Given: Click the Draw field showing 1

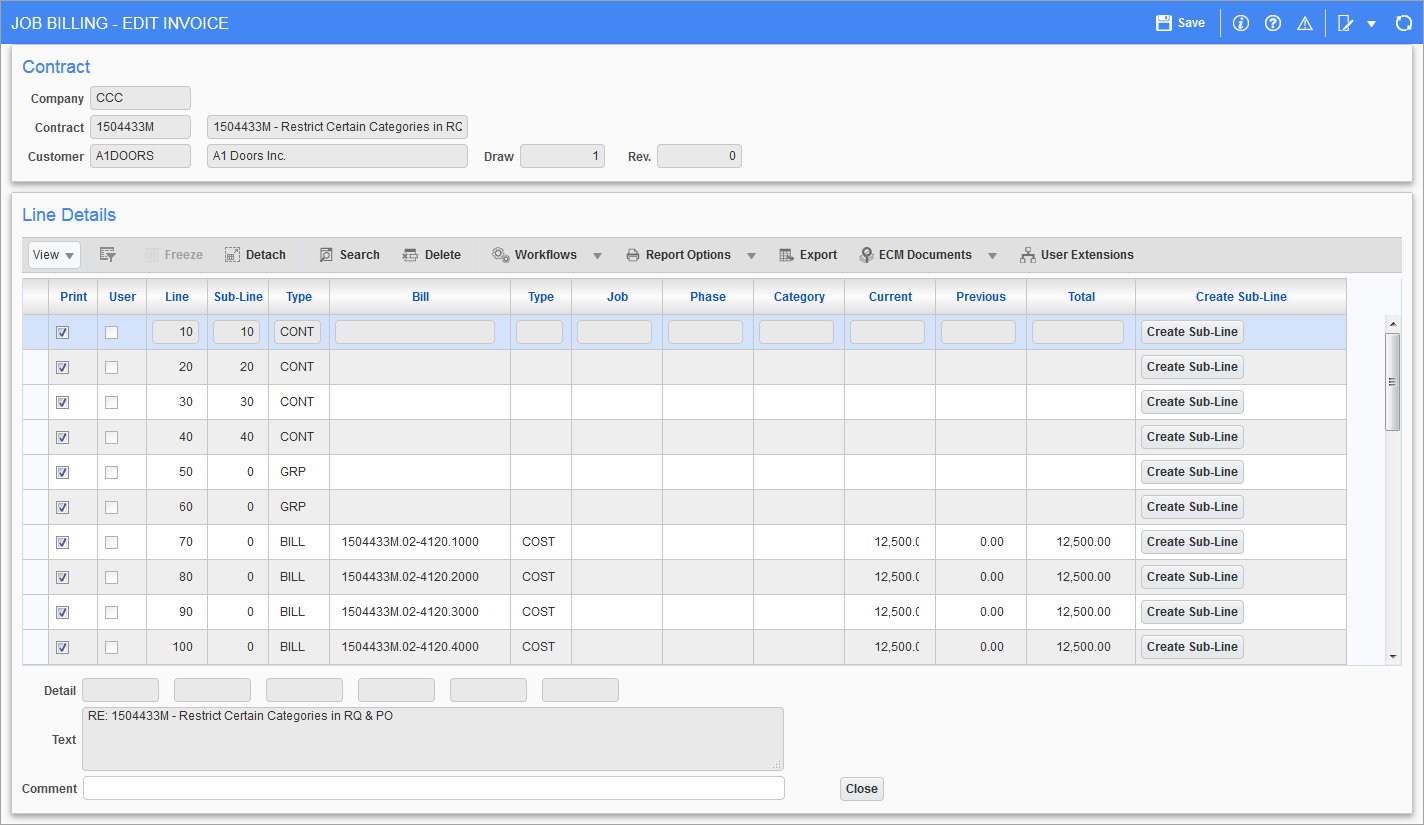Looking at the screenshot, I should point(562,156).
